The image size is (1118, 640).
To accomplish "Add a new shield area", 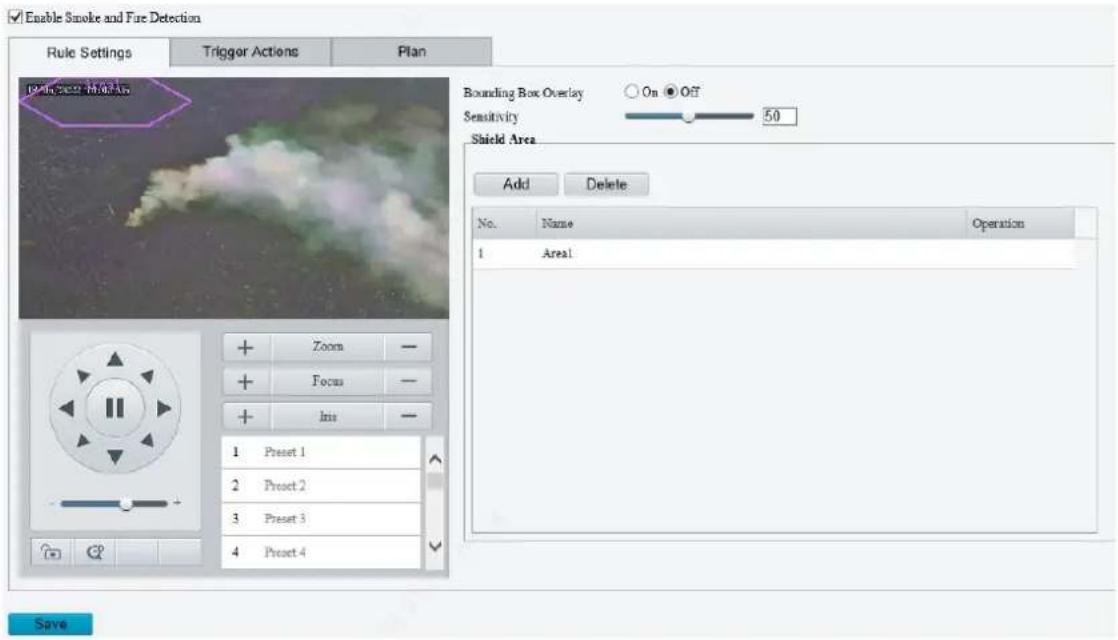I will point(516,184).
